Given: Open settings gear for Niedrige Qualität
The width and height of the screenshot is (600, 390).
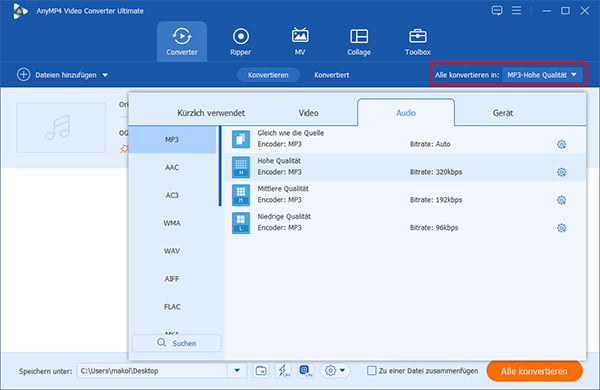Looking at the screenshot, I should (x=561, y=228).
